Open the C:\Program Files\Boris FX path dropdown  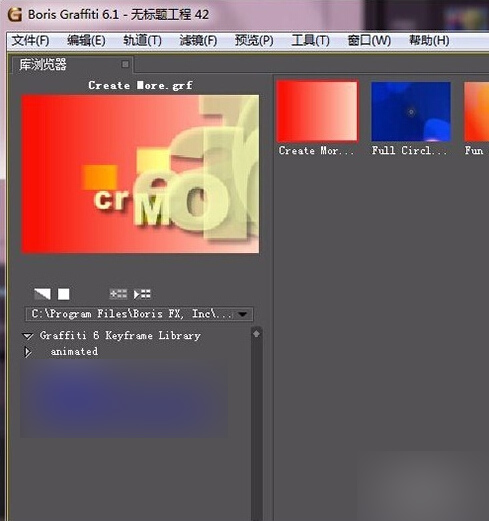pos(139,314)
